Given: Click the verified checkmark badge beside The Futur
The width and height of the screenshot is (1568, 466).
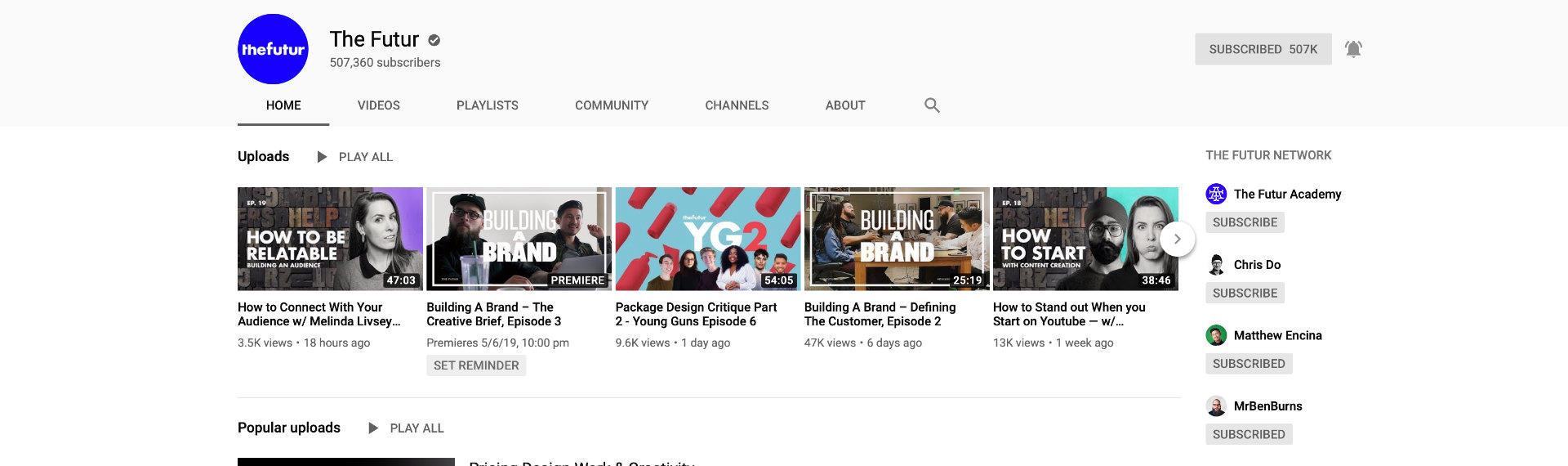Looking at the screenshot, I should tap(434, 40).
